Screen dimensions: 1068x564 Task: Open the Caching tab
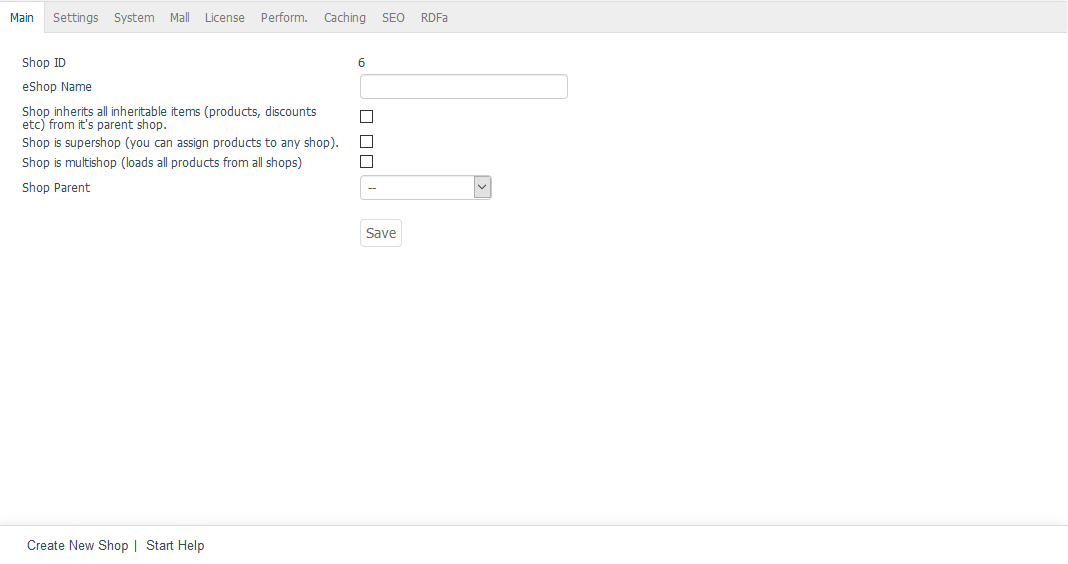345,18
